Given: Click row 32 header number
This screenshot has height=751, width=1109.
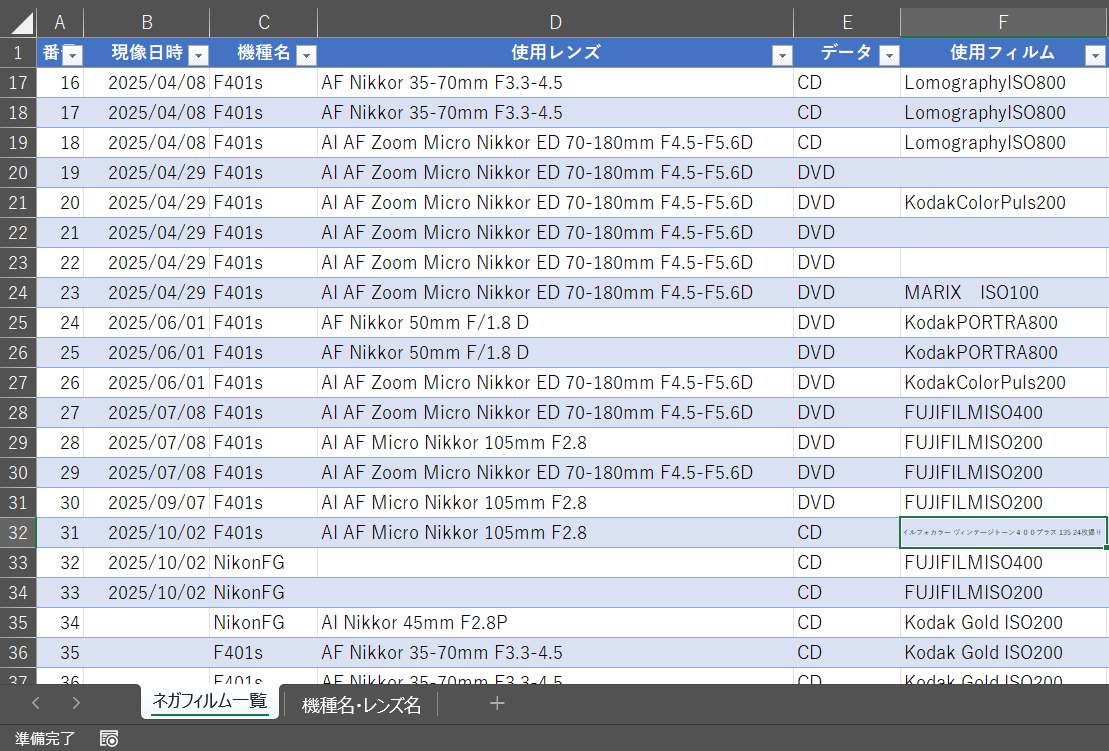Looking at the screenshot, I should [18, 533].
